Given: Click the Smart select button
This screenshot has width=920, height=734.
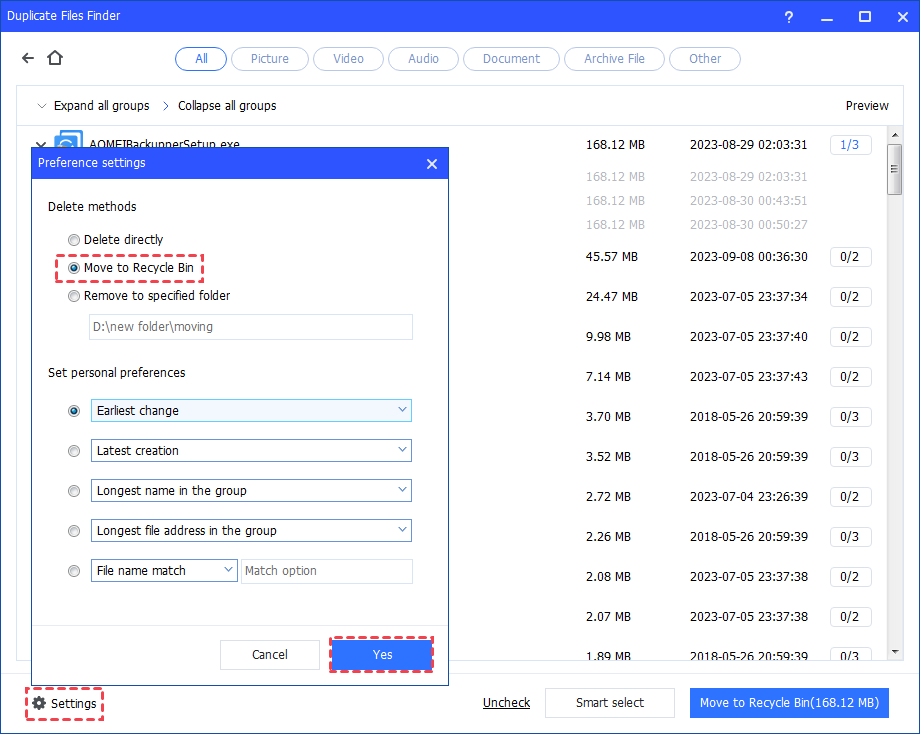Looking at the screenshot, I should pos(610,702).
